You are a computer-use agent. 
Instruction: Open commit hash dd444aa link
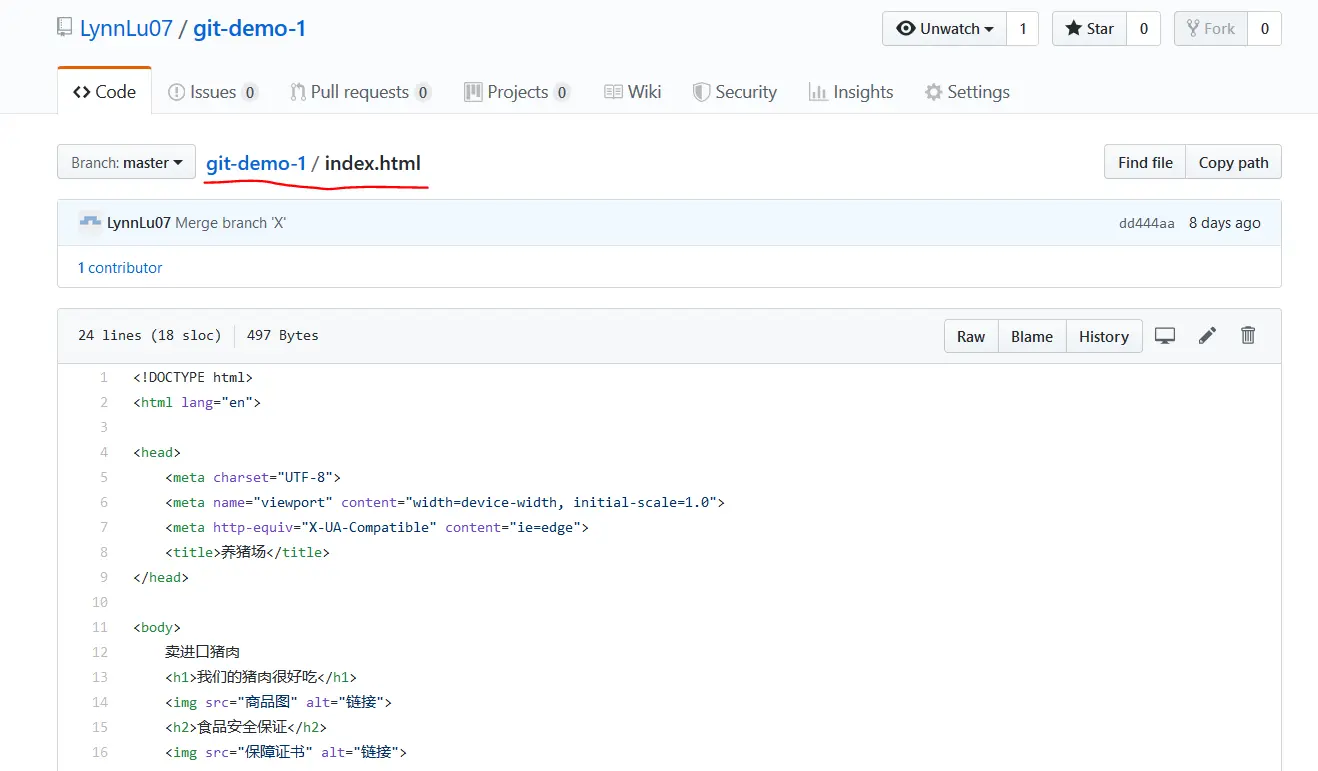(x=1146, y=223)
